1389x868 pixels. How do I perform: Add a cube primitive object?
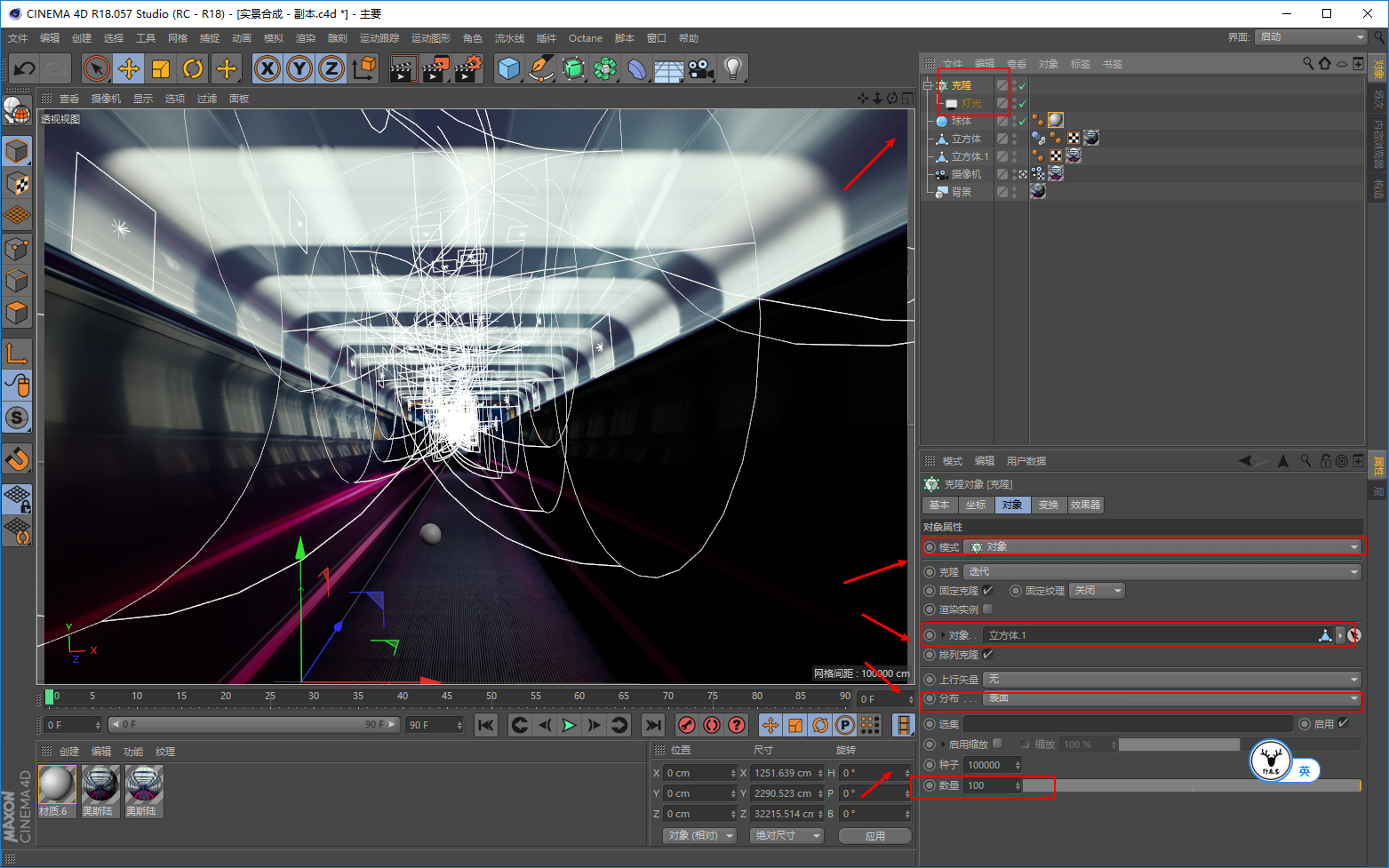508,68
